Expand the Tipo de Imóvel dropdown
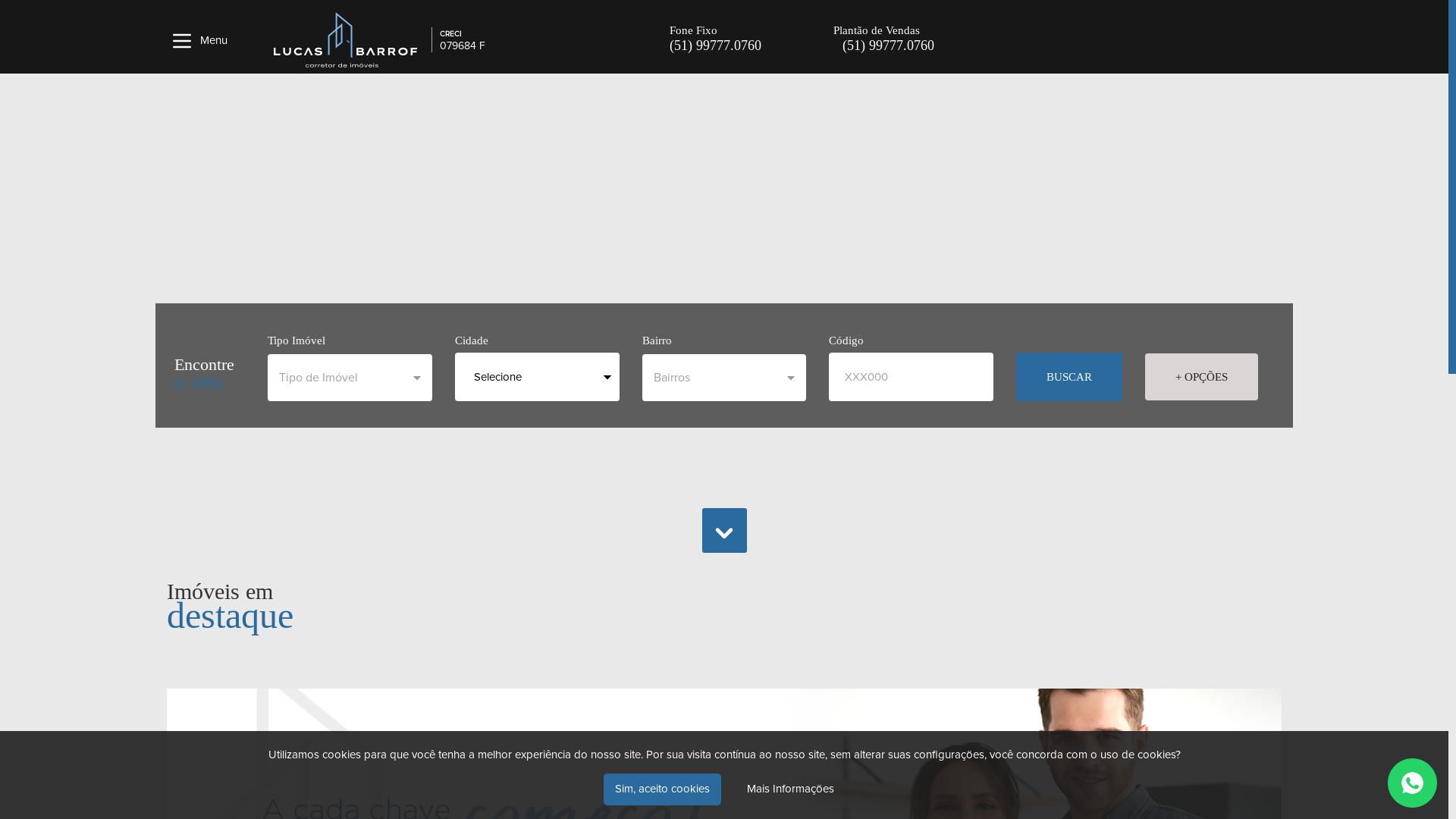This screenshot has height=819, width=1456. pos(350,378)
